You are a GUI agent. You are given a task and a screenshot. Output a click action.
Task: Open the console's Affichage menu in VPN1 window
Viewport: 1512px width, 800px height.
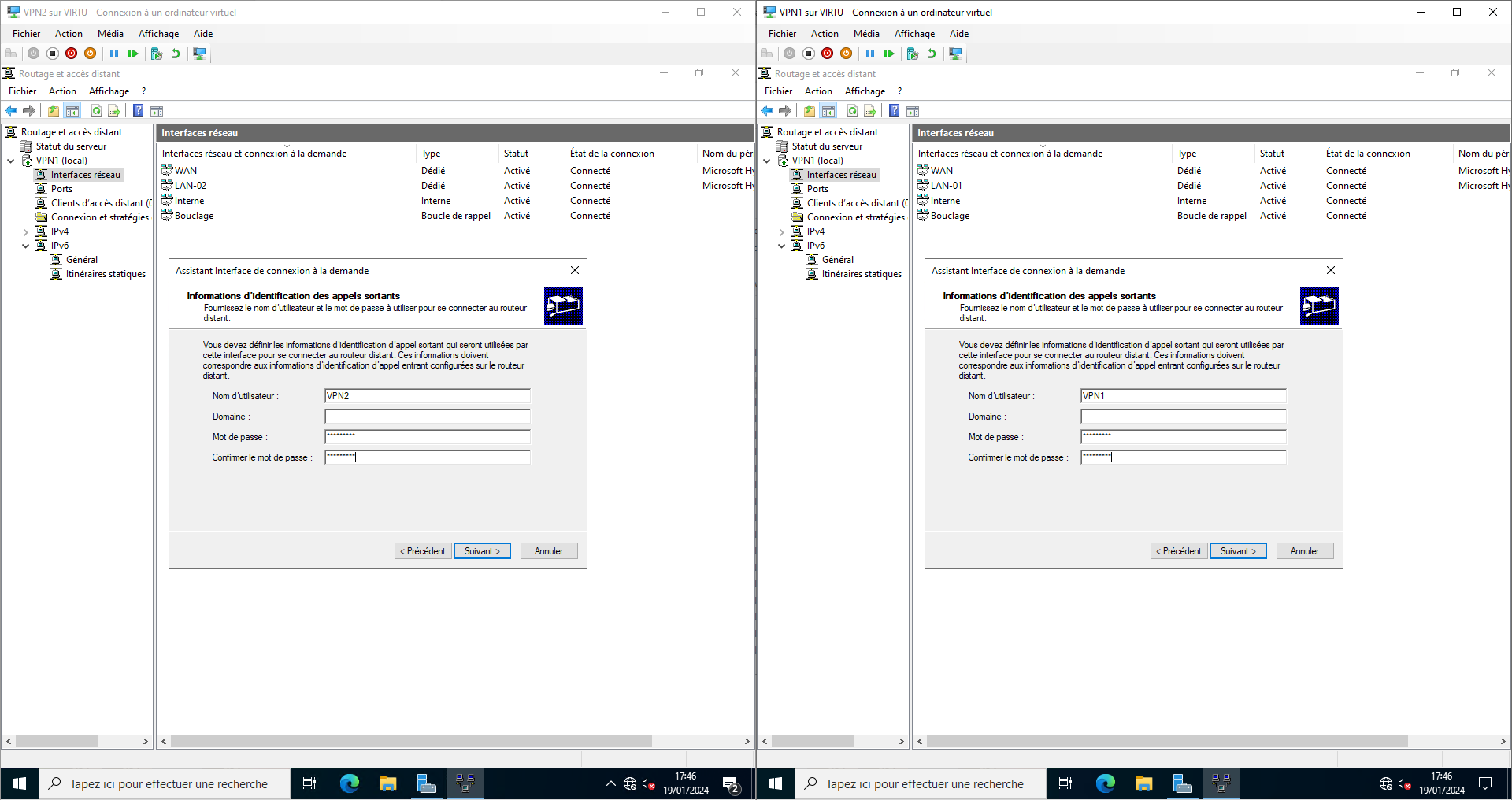coord(865,91)
